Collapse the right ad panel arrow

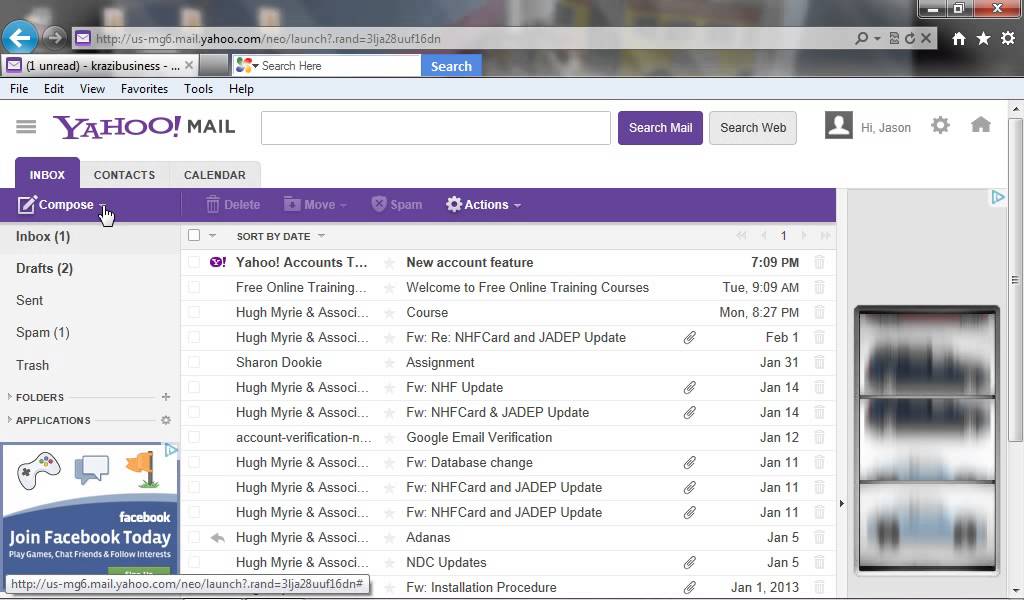tap(841, 503)
